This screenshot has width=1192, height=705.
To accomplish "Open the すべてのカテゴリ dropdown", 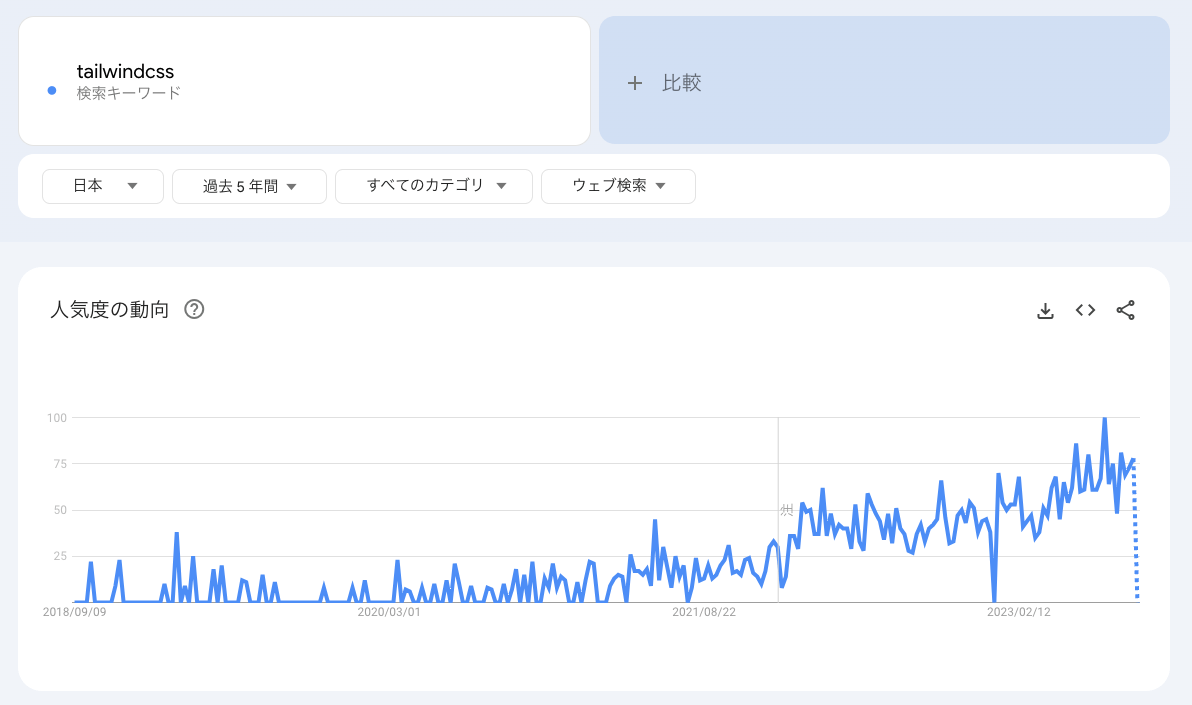I will [x=434, y=186].
